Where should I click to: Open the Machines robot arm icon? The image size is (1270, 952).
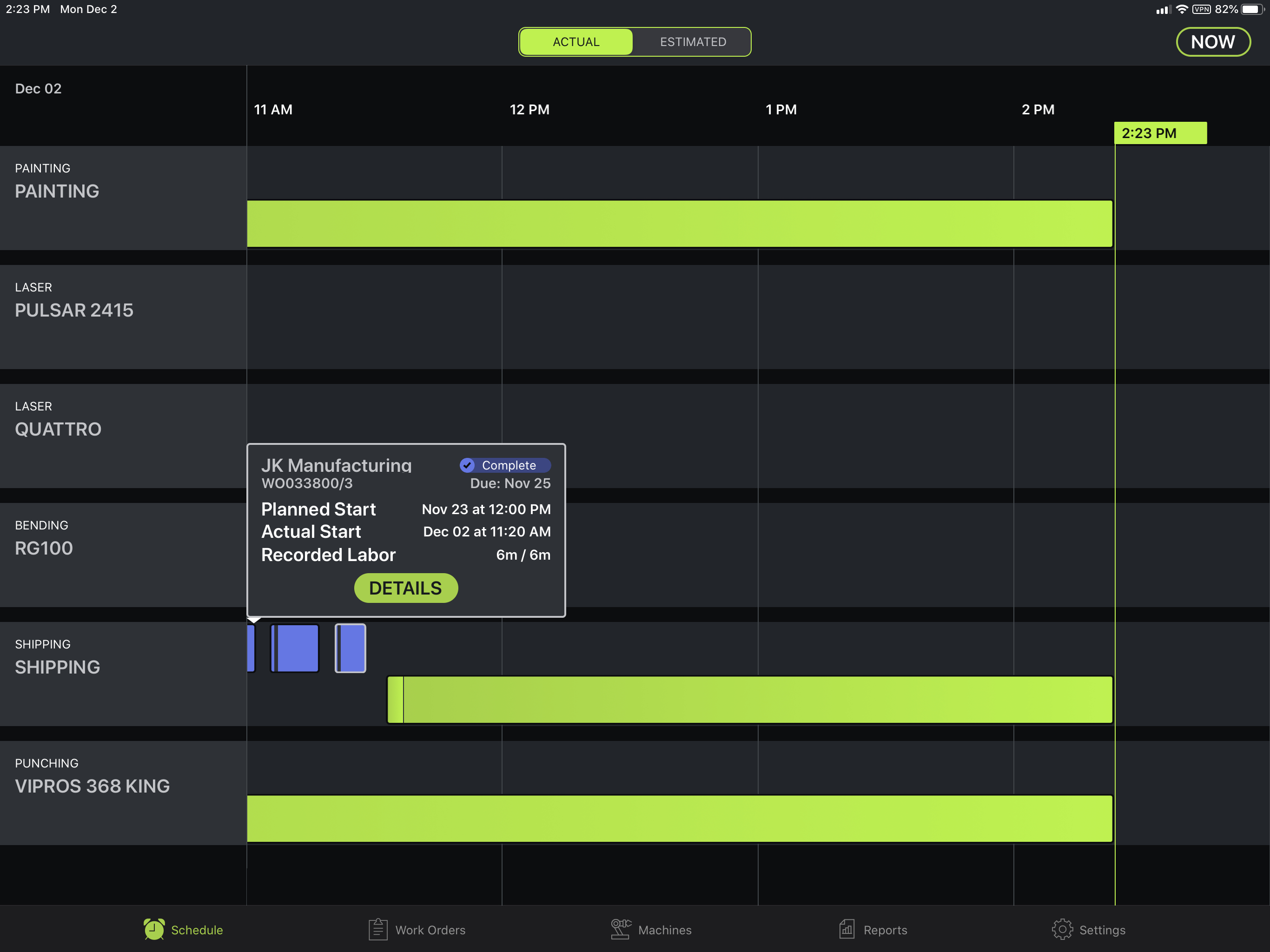pyautogui.click(x=621, y=929)
